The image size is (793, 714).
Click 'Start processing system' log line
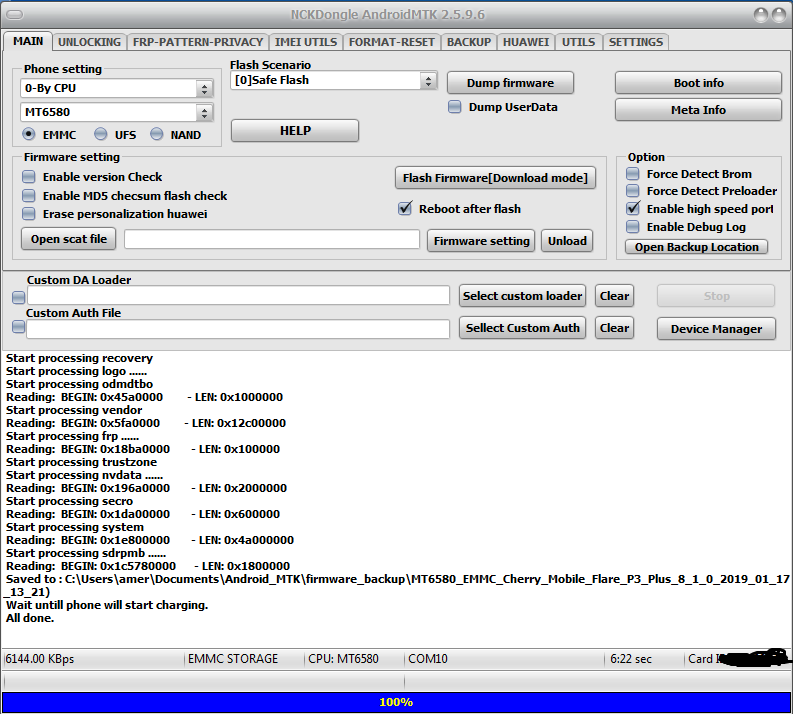[x=75, y=527]
